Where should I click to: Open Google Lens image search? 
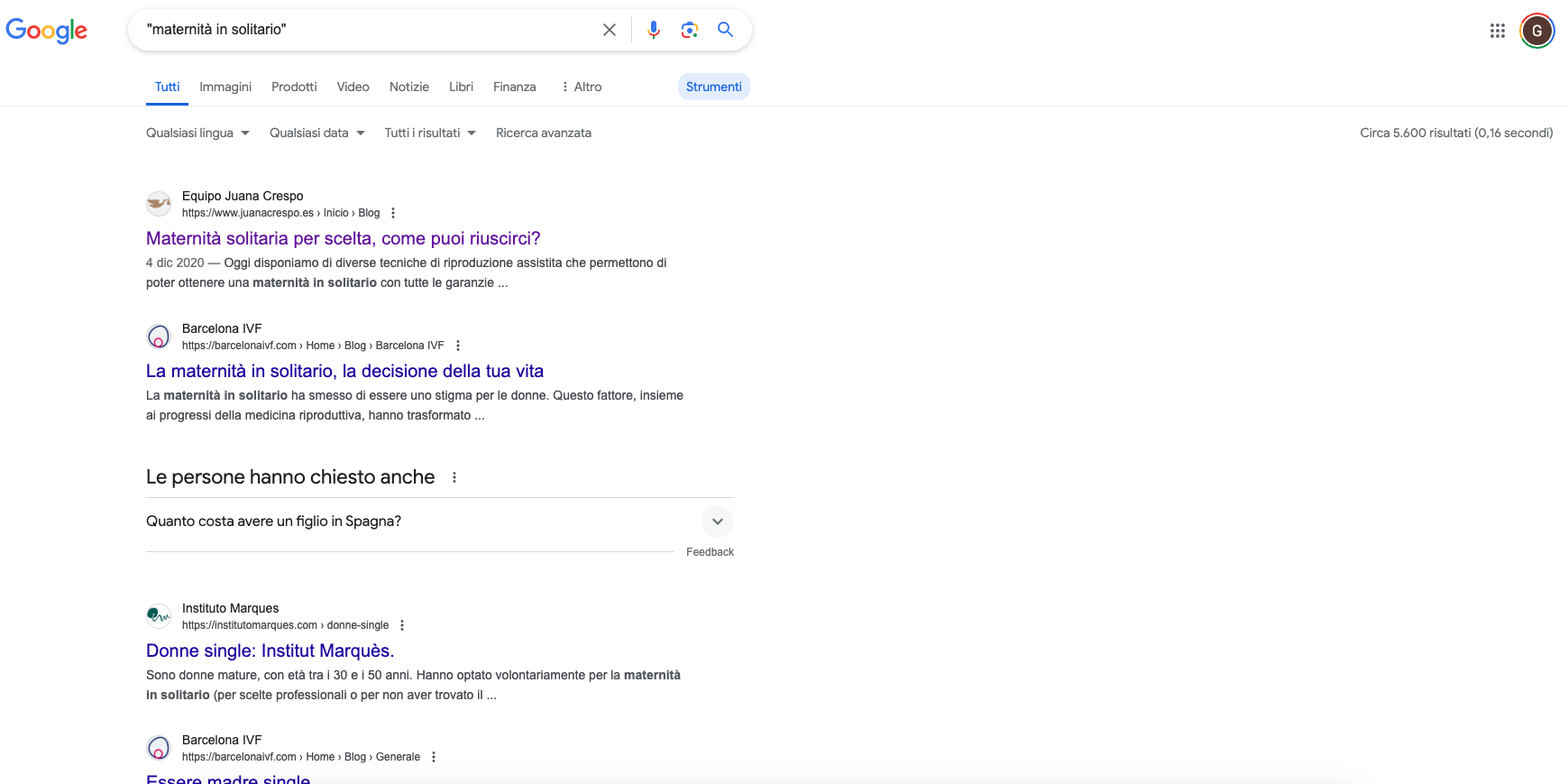(690, 30)
